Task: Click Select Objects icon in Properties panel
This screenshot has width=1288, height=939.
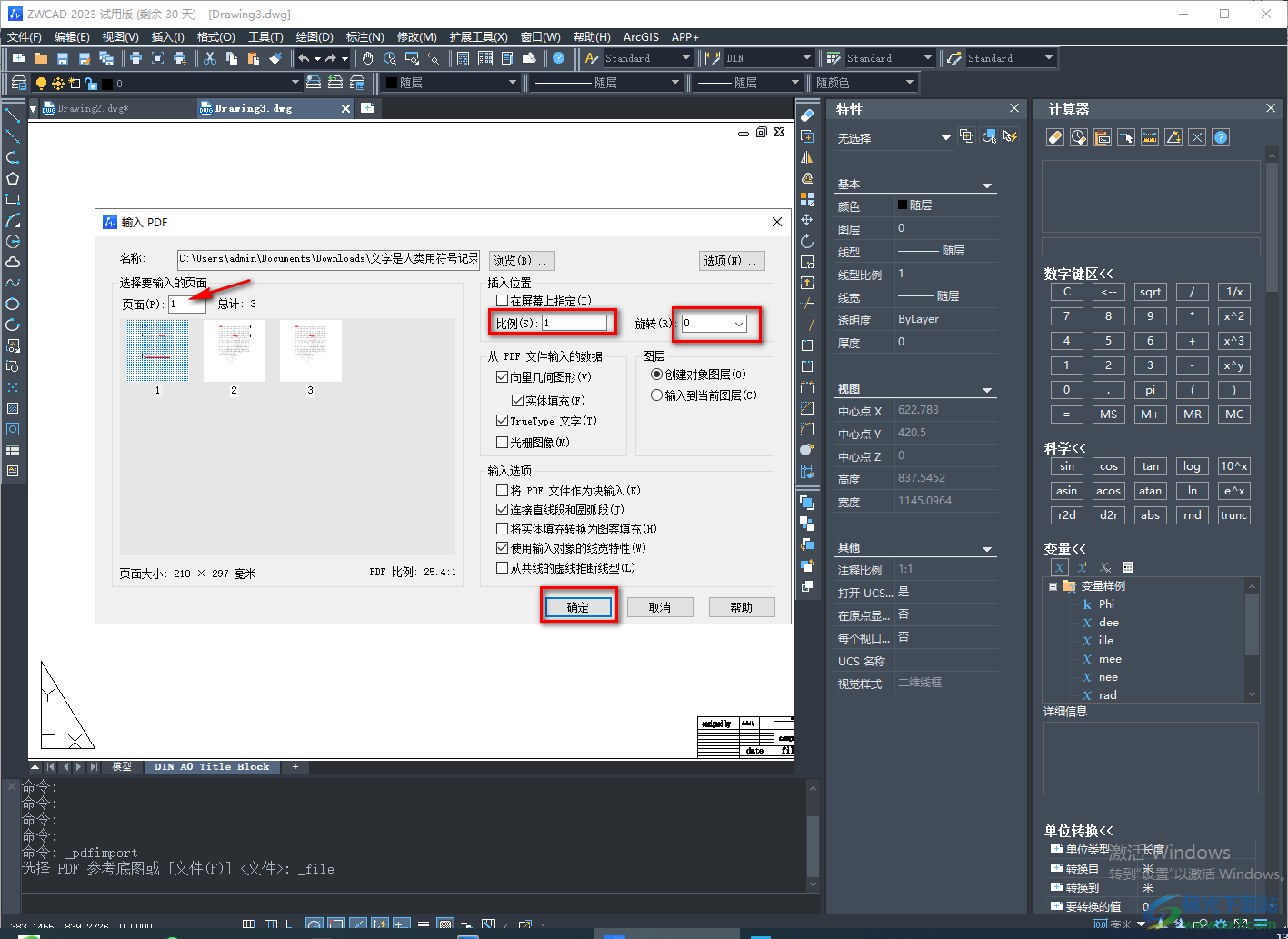Action: tap(989, 137)
